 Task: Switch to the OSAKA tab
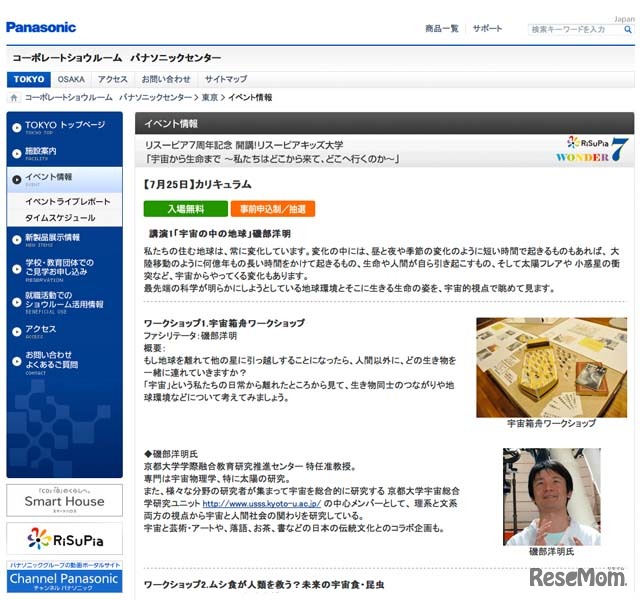coord(71,79)
